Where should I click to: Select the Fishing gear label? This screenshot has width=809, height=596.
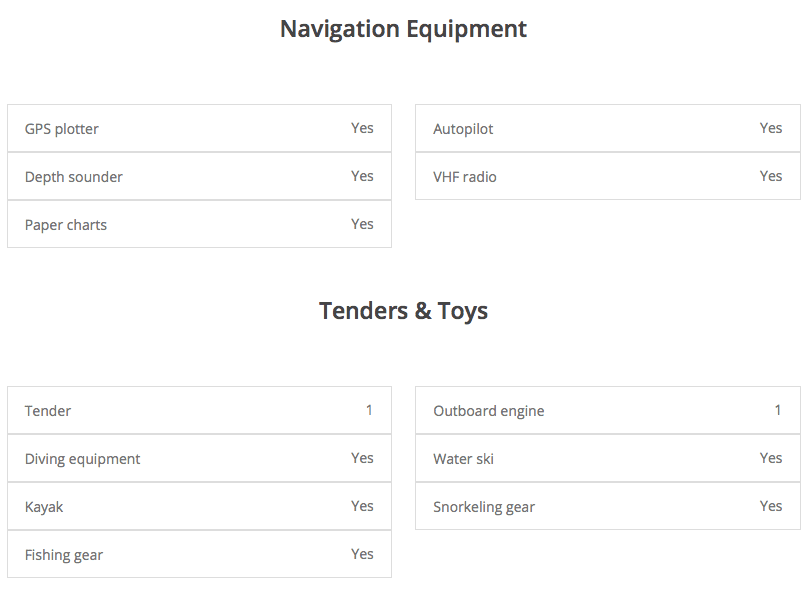tap(64, 555)
